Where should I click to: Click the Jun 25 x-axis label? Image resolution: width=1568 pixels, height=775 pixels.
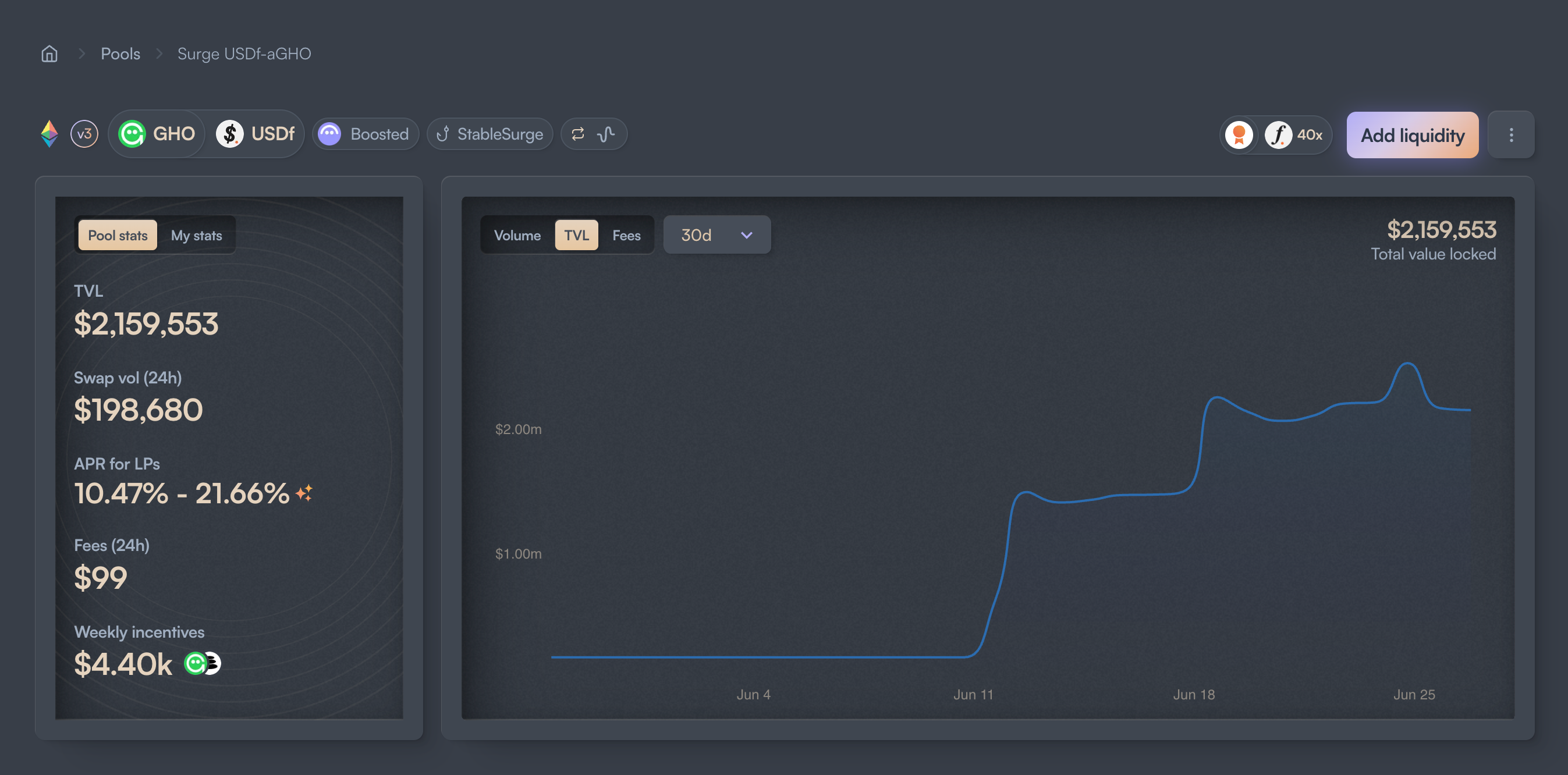point(1414,694)
